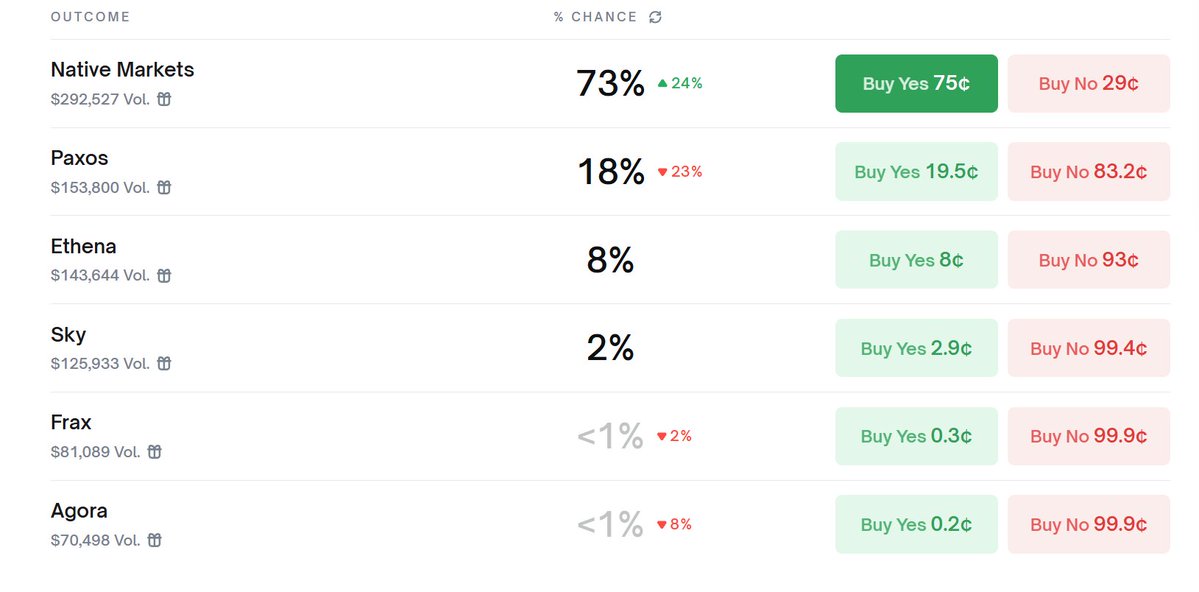This screenshot has width=1199, height=592.
Task: Open the gift rewards icon for Paxos
Action: tap(164, 187)
